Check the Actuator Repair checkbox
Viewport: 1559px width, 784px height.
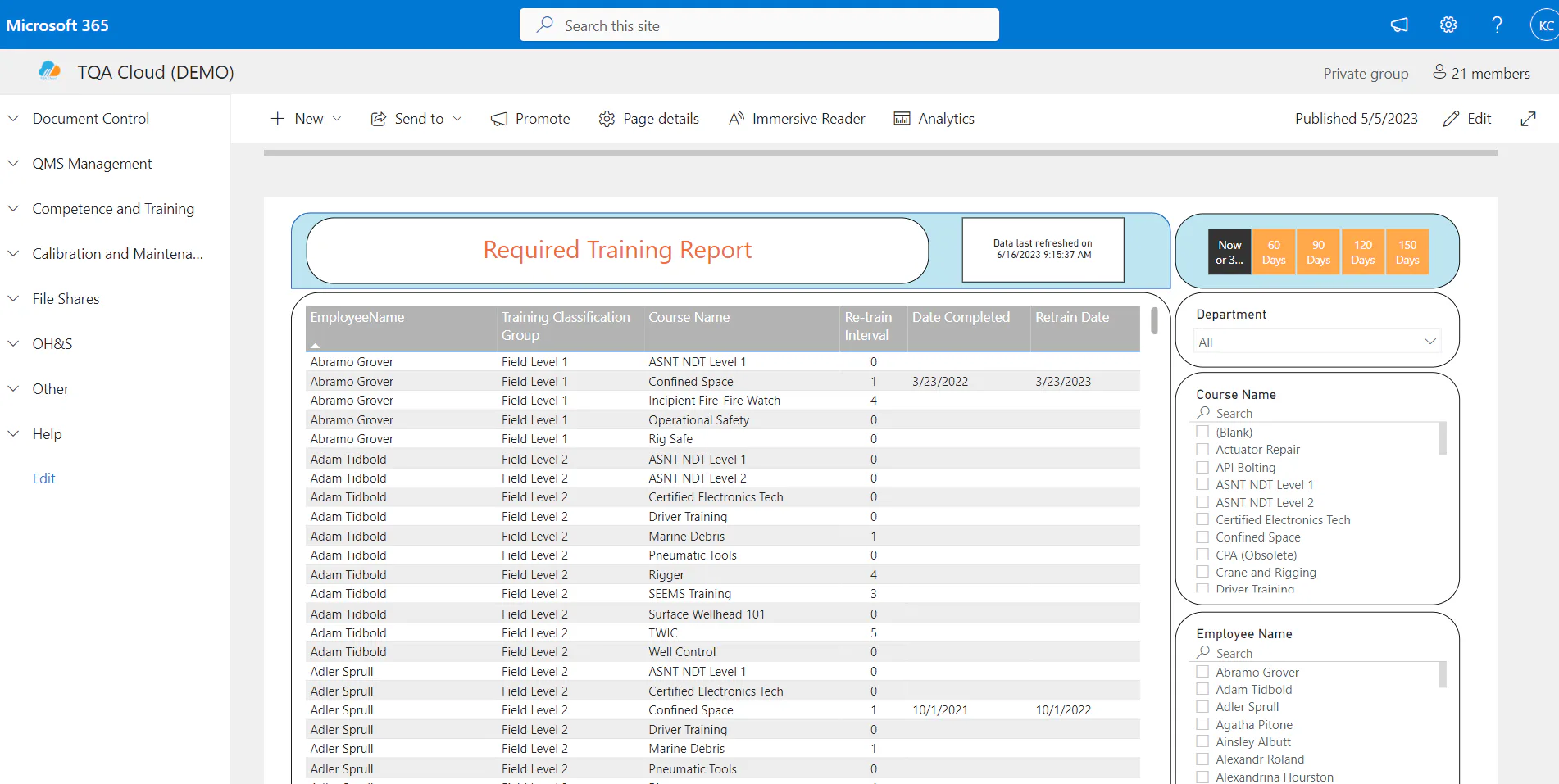coord(1202,449)
